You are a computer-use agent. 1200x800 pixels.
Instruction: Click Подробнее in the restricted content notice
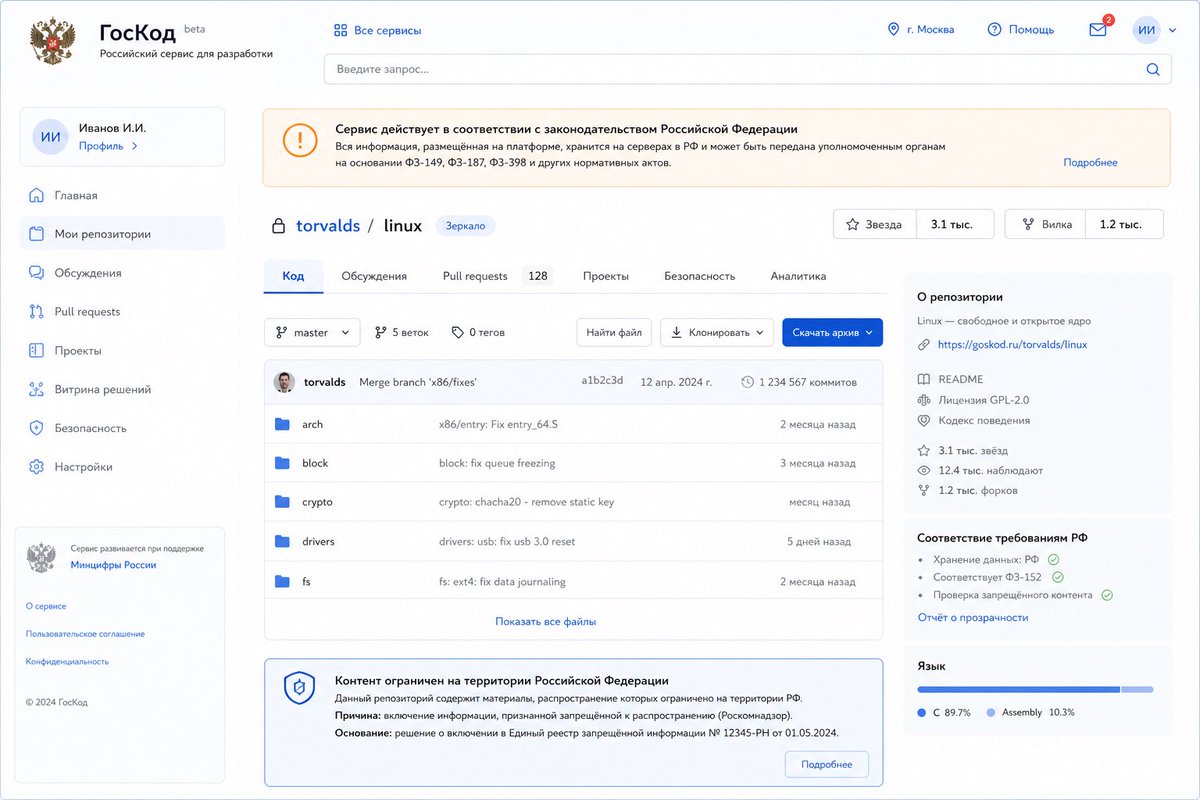[x=827, y=764]
